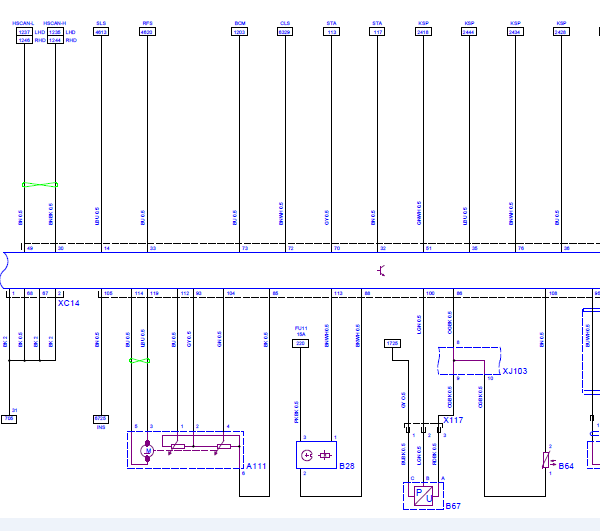The image size is (600, 531).
Task: Click the XJ103 dashed splice box
Action: [x=469, y=361]
